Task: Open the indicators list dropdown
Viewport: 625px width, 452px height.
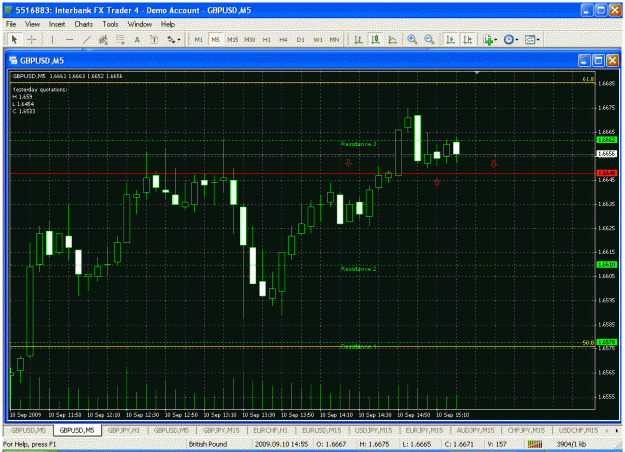Action: tap(490, 39)
